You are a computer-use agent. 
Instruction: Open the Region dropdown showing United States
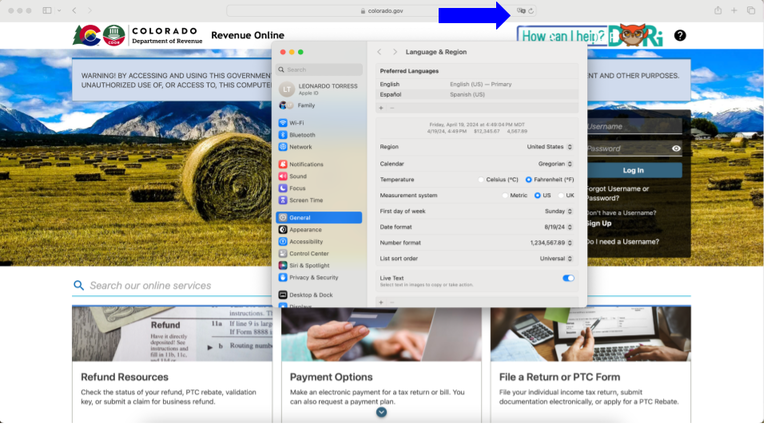point(549,147)
